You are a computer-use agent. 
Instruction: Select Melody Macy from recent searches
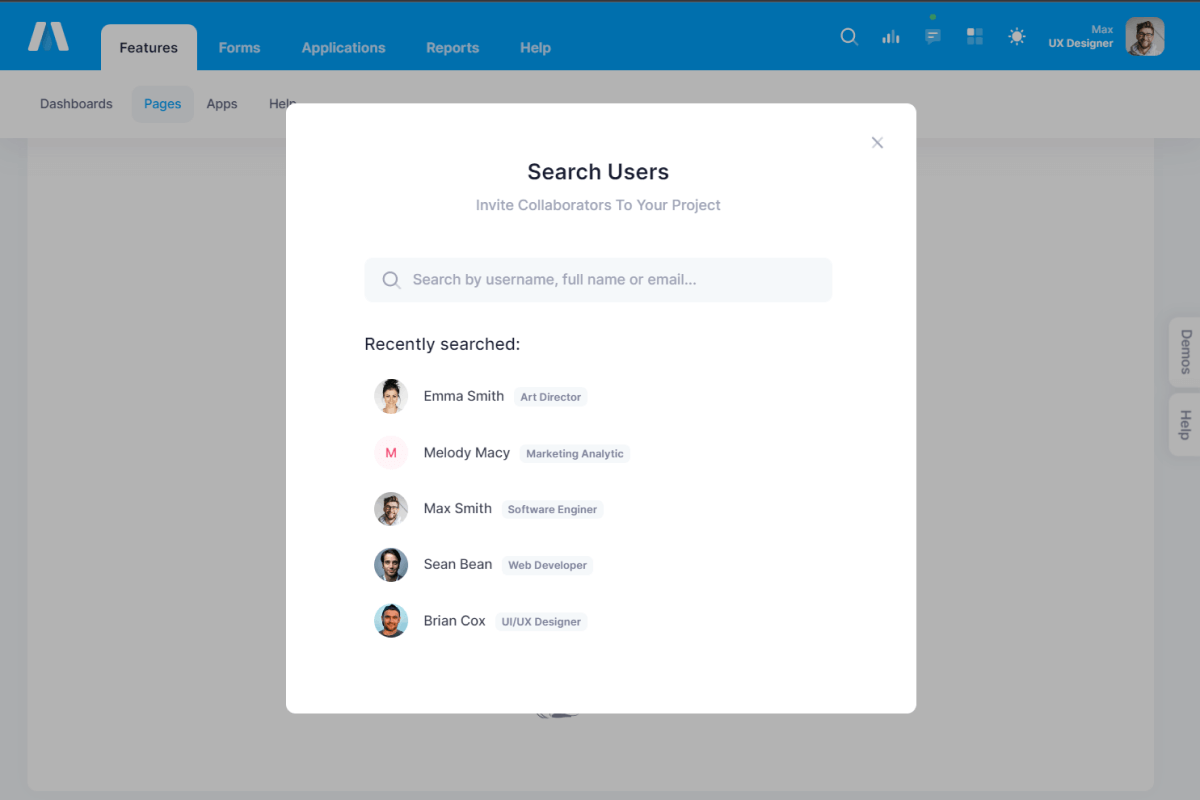467,453
